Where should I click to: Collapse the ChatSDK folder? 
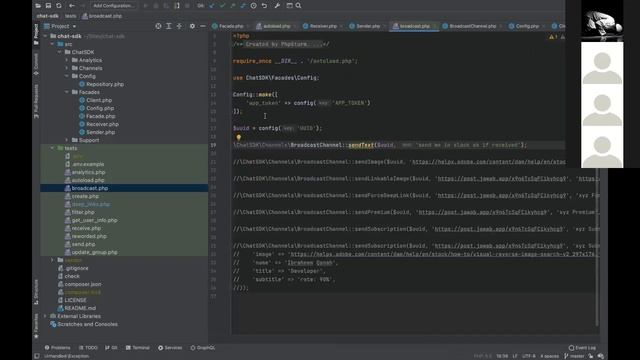pos(60,52)
